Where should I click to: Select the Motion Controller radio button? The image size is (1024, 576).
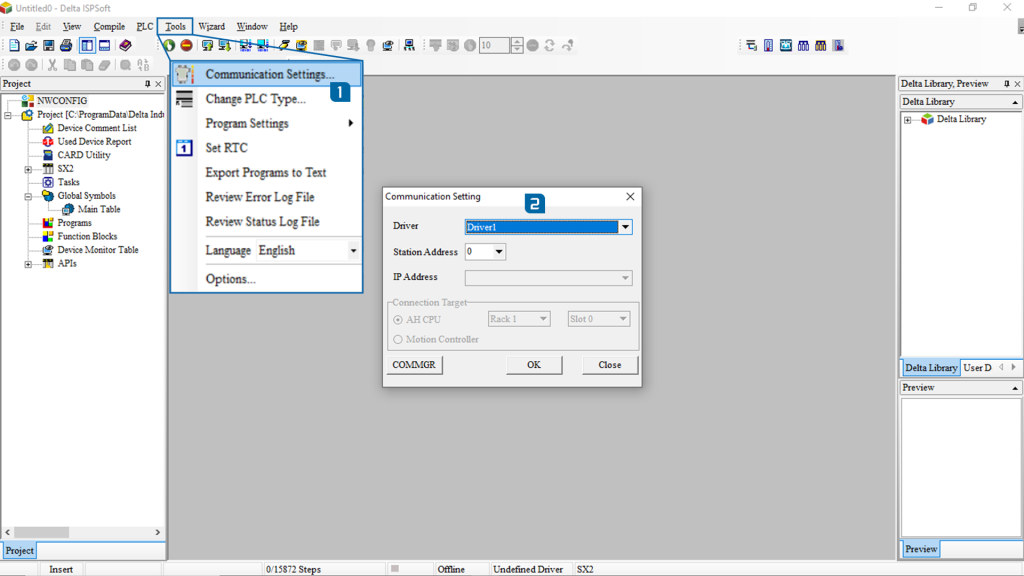398,340
